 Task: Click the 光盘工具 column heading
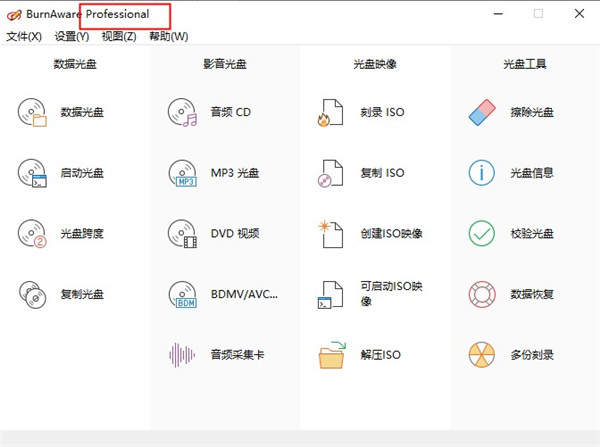pos(525,64)
